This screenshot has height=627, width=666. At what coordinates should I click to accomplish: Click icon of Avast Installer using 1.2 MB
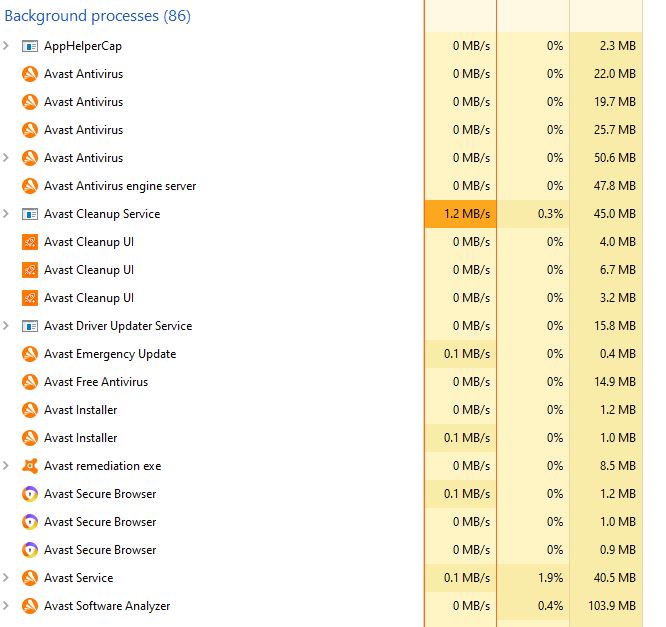tap(30, 410)
